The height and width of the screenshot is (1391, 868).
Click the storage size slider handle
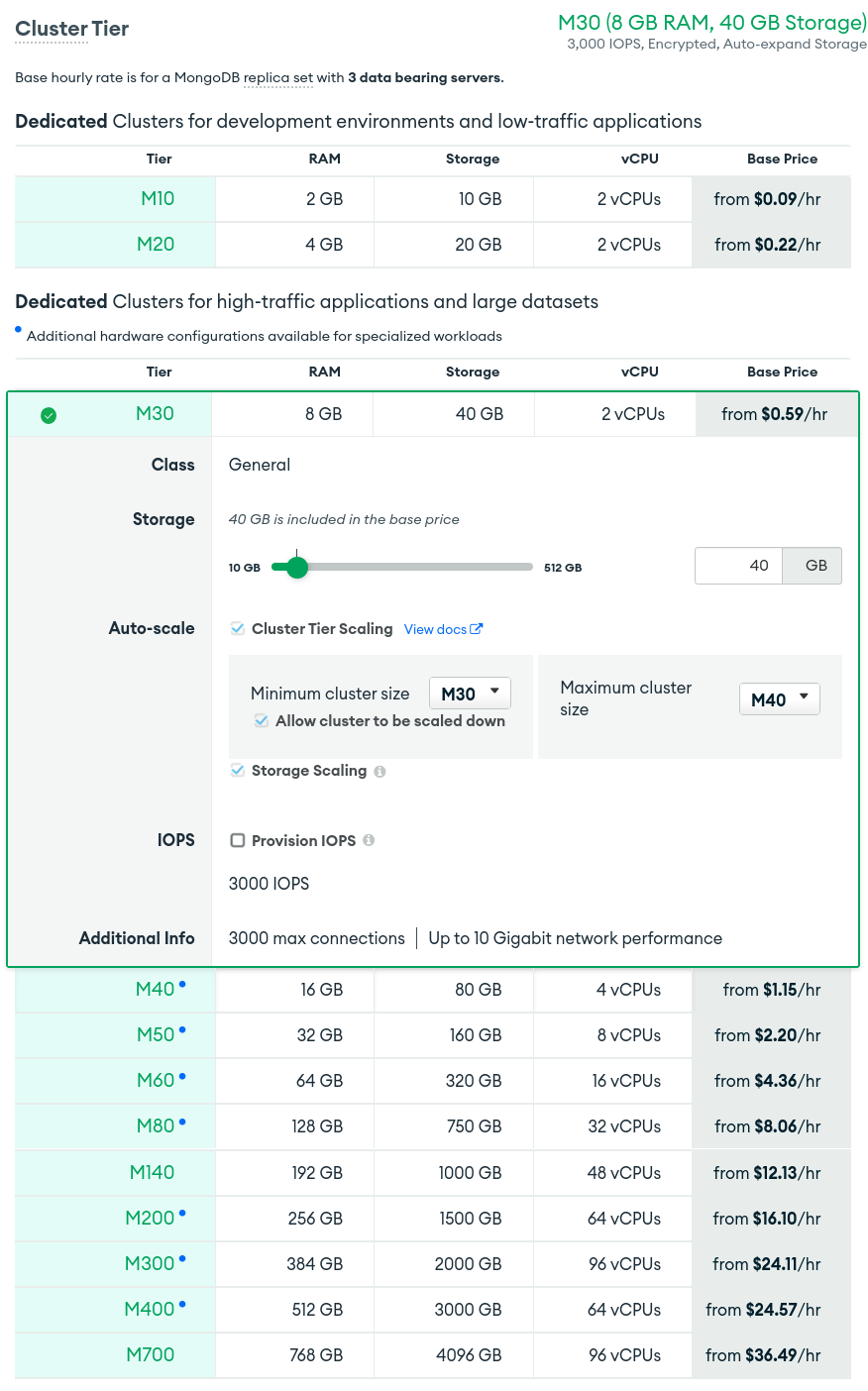tap(296, 568)
